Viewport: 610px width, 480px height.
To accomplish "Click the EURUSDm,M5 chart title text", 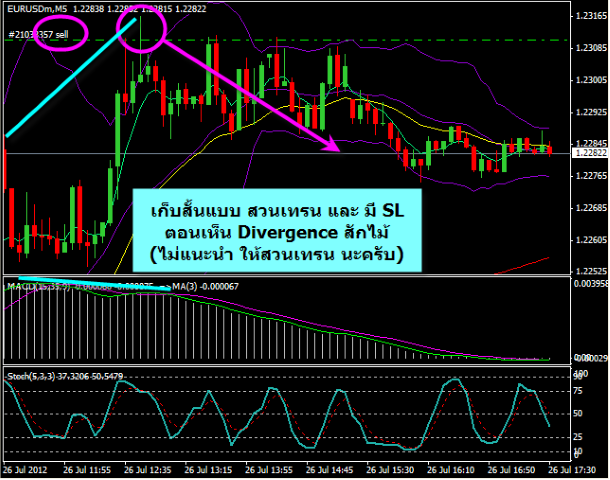I will click(37, 9).
